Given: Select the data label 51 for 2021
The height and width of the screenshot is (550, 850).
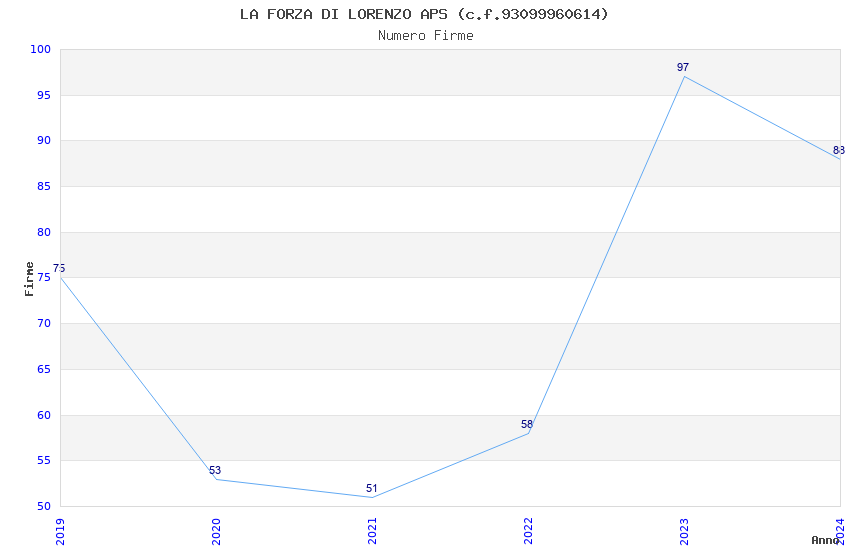Looking at the screenshot, I should point(371,488).
